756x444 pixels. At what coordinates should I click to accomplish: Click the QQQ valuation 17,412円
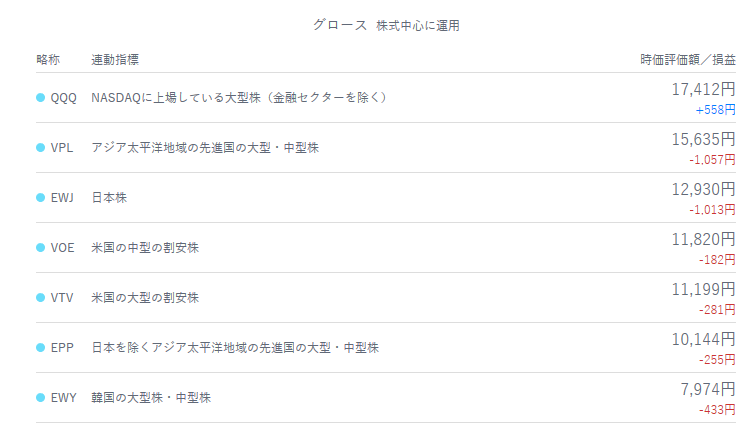pyautogui.click(x=704, y=89)
